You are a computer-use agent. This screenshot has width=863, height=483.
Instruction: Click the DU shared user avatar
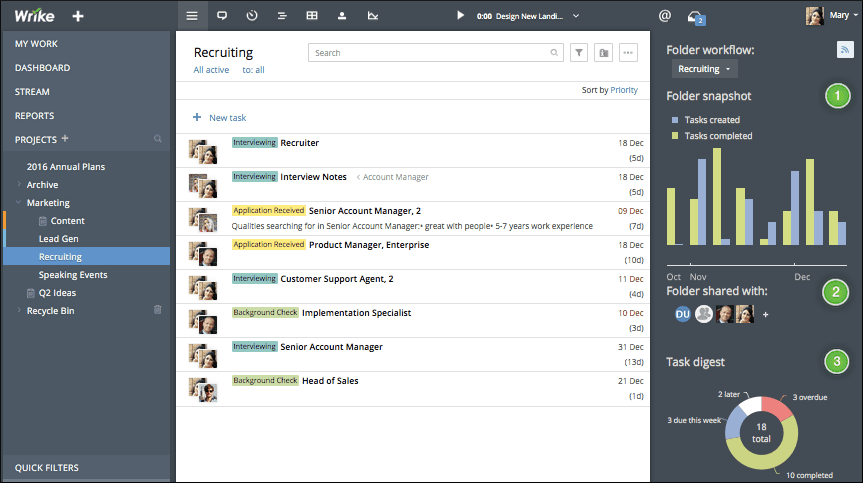pos(682,314)
